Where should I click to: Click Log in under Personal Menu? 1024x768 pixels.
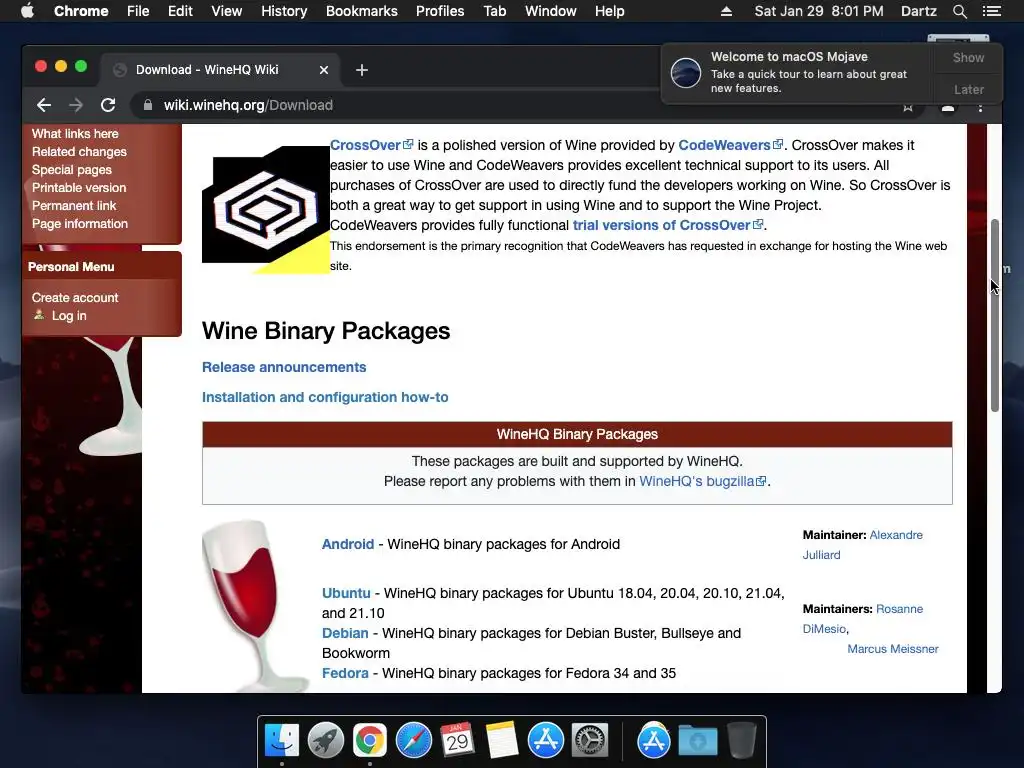point(69,316)
